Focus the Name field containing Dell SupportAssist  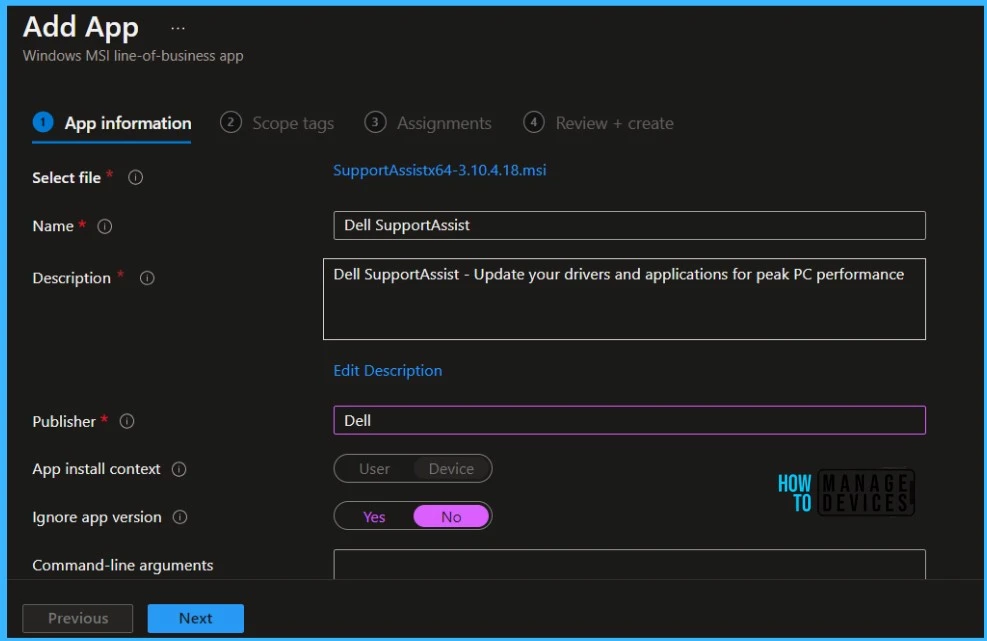tap(629, 225)
